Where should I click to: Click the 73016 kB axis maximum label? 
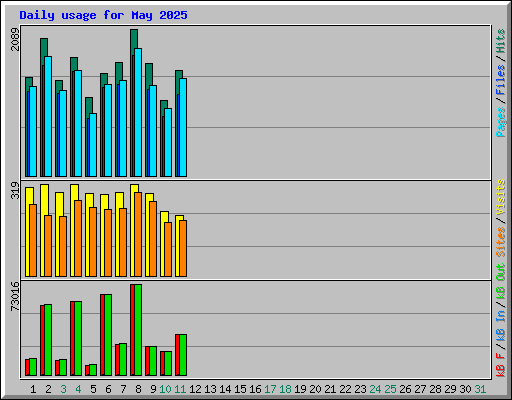[15, 297]
